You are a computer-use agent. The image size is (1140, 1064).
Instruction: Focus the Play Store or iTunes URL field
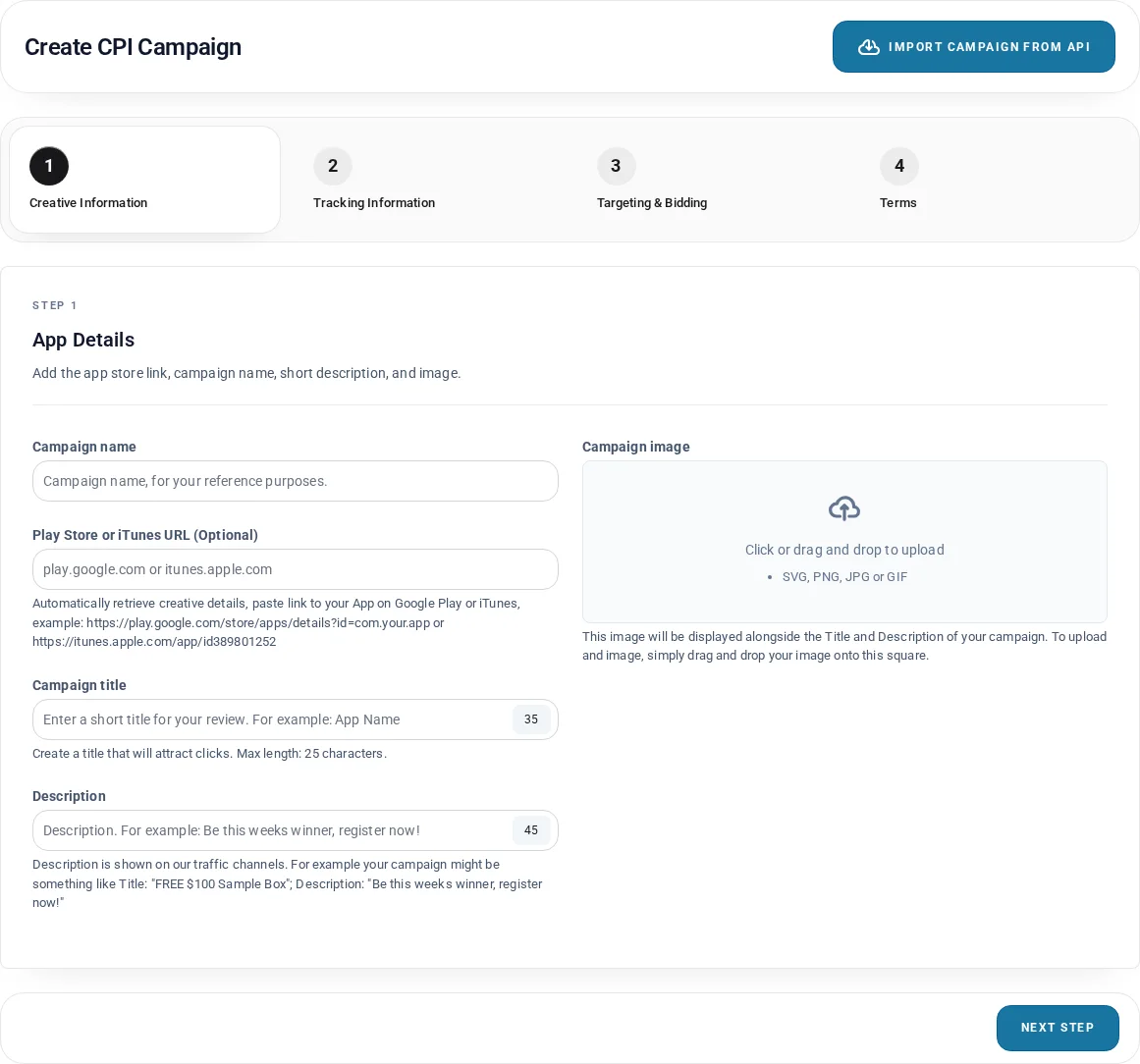[x=296, y=569]
